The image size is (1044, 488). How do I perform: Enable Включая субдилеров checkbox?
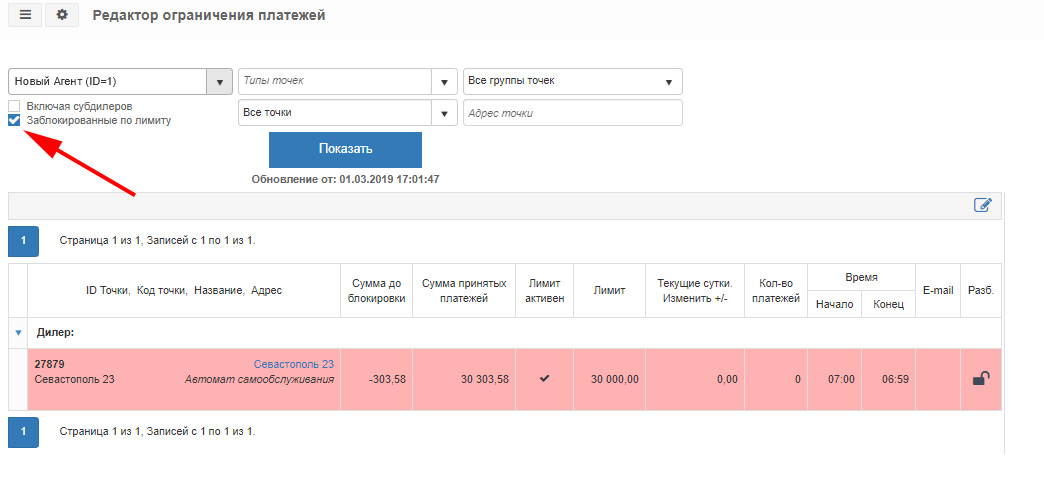tap(14, 106)
